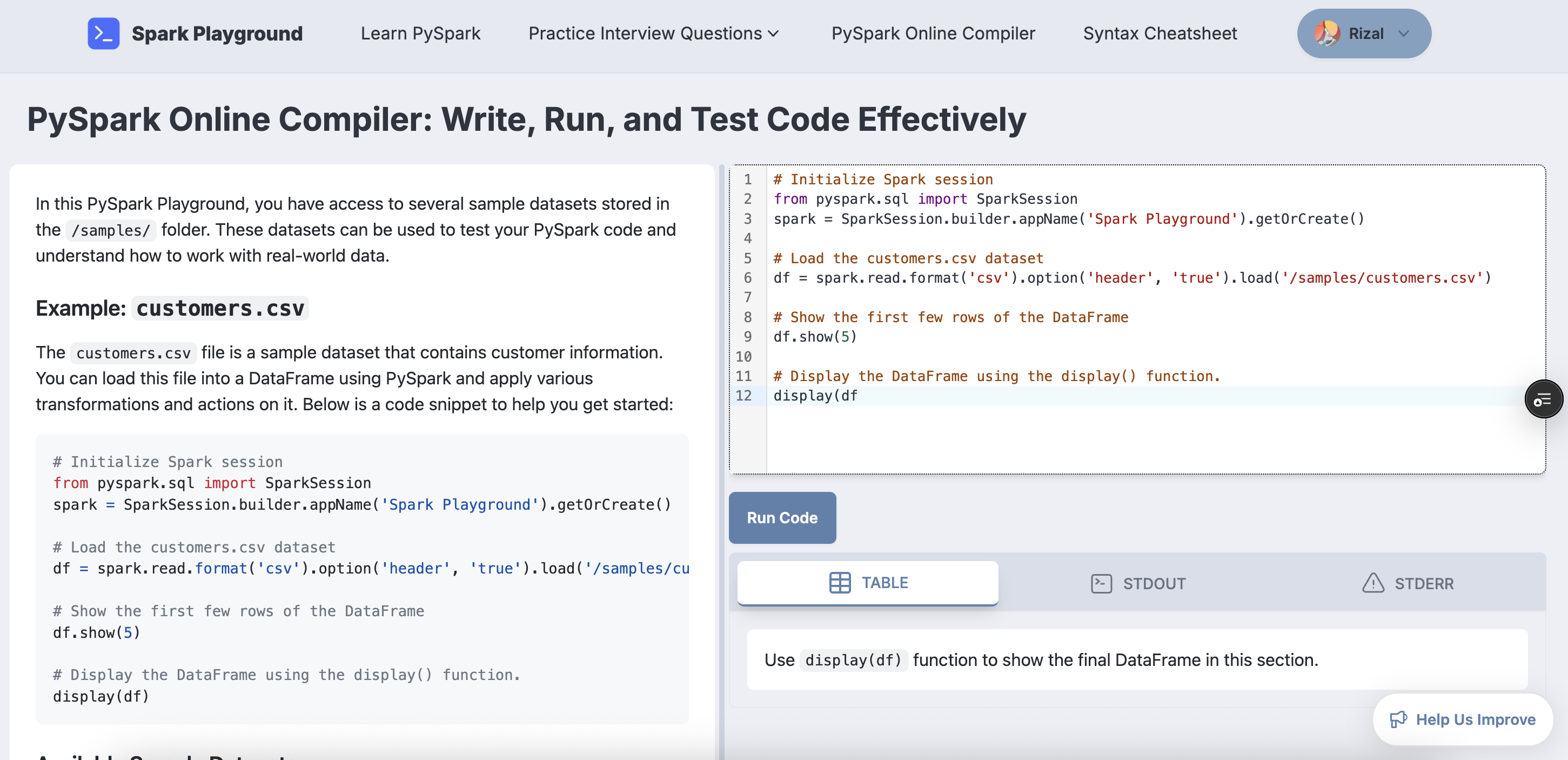Run the code with Run Code button
This screenshot has height=760, width=1568.
(782, 518)
